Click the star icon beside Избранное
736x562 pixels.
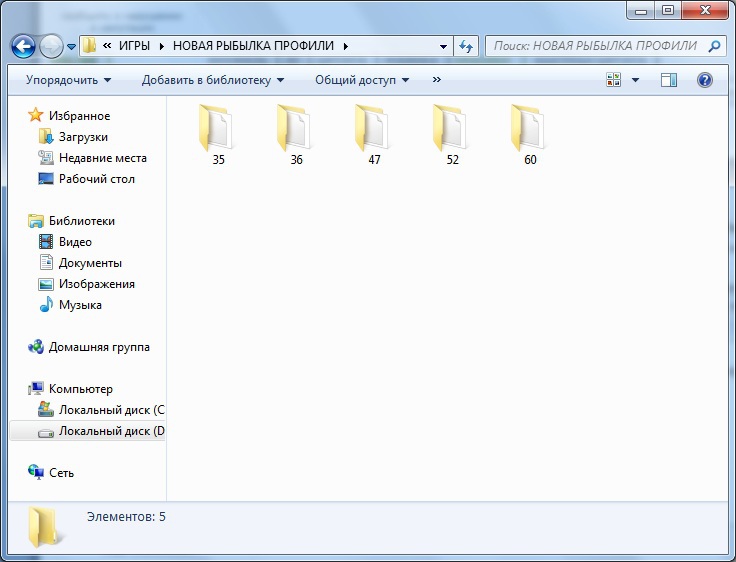click(x=36, y=115)
